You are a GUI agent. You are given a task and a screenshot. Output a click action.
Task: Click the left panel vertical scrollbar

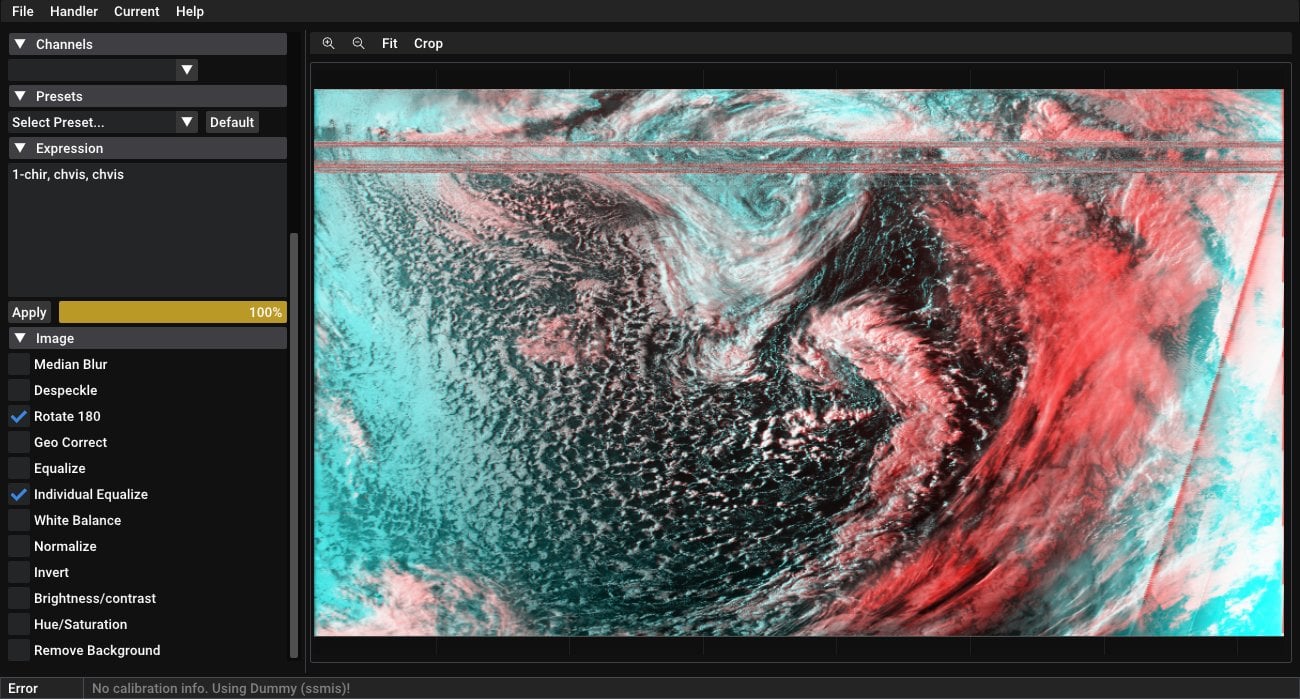293,445
